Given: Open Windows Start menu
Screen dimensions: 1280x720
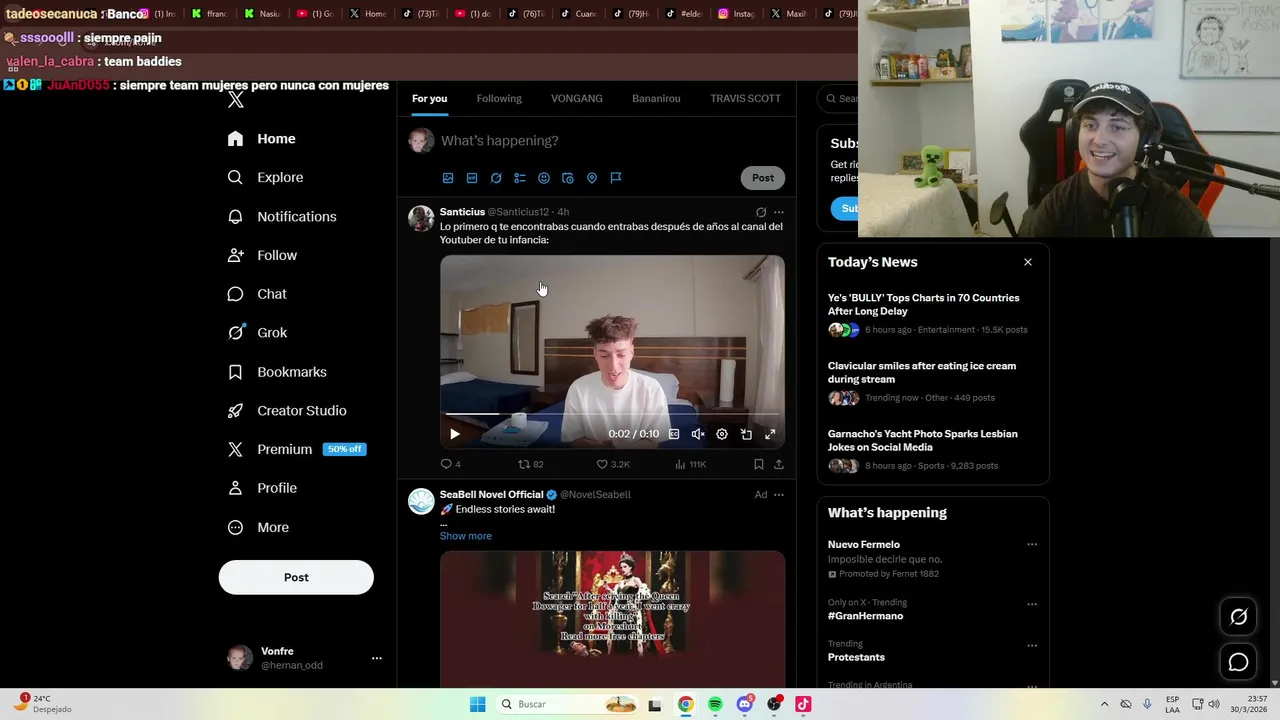Looking at the screenshot, I should tap(478, 704).
